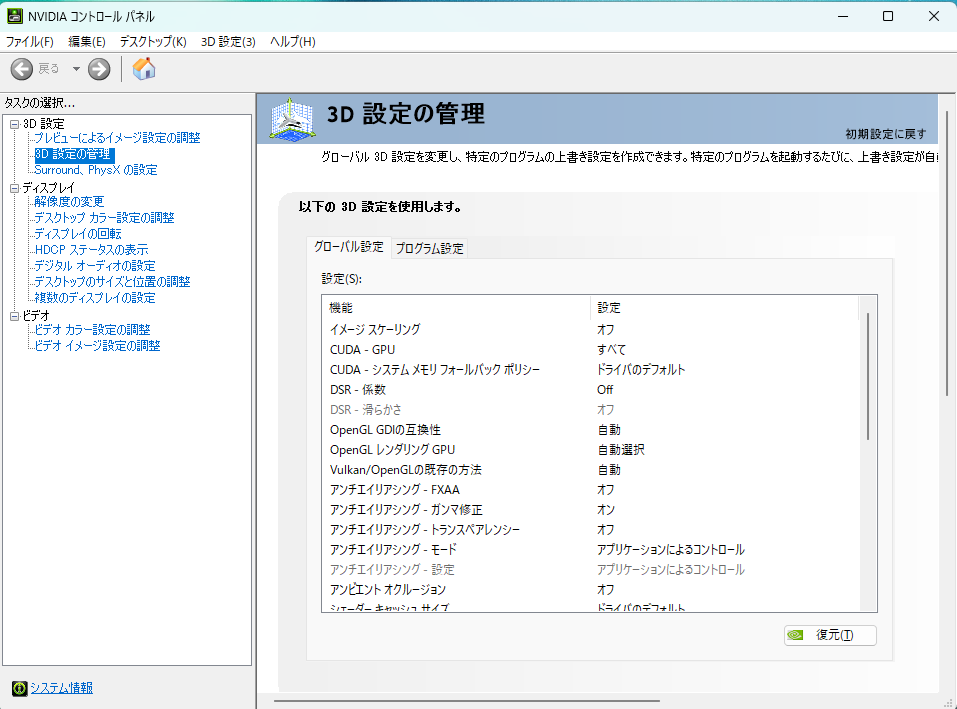Viewport: 957px width, 709px height.
Task: Click the Forward arrow toolbar icon
Action: tap(99, 69)
